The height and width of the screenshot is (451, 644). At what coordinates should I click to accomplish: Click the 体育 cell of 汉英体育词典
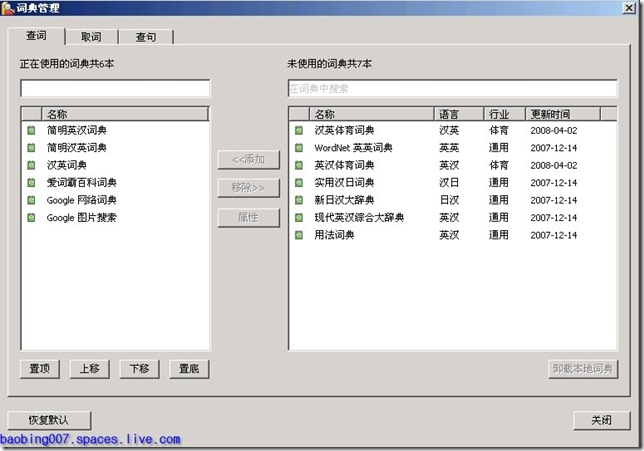[x=499, y=131]
